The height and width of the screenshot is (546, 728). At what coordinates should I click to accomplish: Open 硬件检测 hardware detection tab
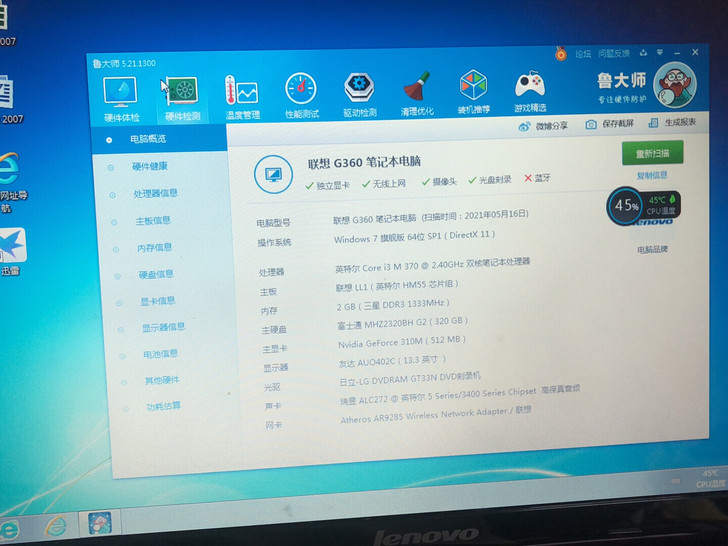182,99
